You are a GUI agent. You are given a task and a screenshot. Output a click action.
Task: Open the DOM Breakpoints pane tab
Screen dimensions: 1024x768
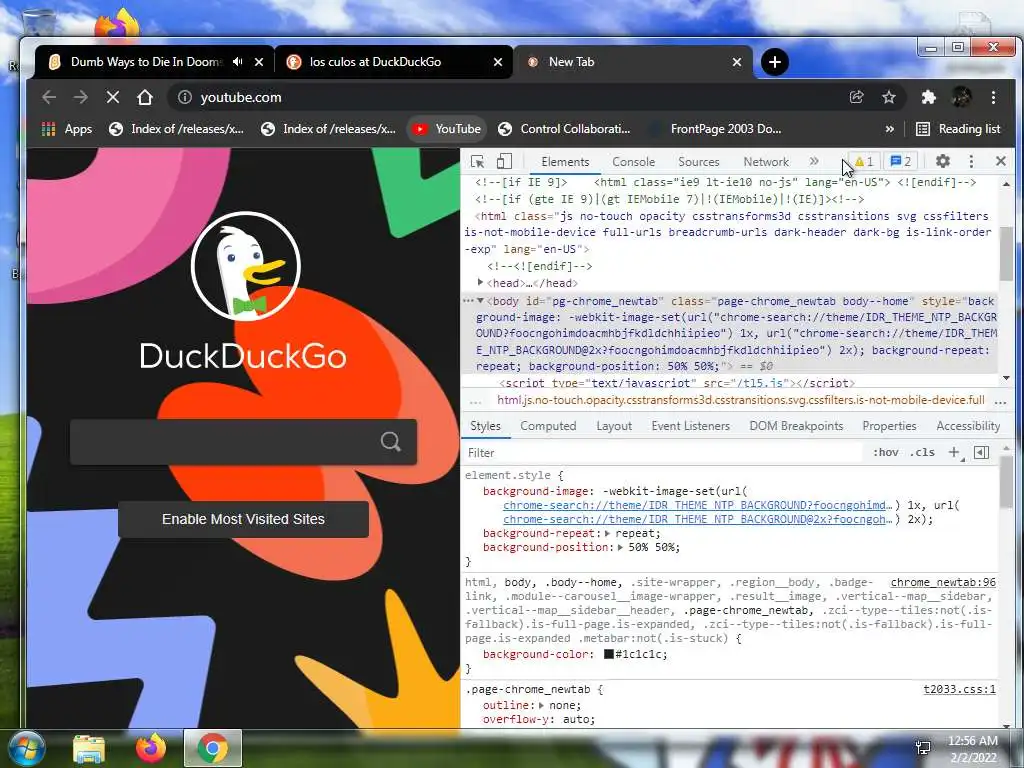796,426
